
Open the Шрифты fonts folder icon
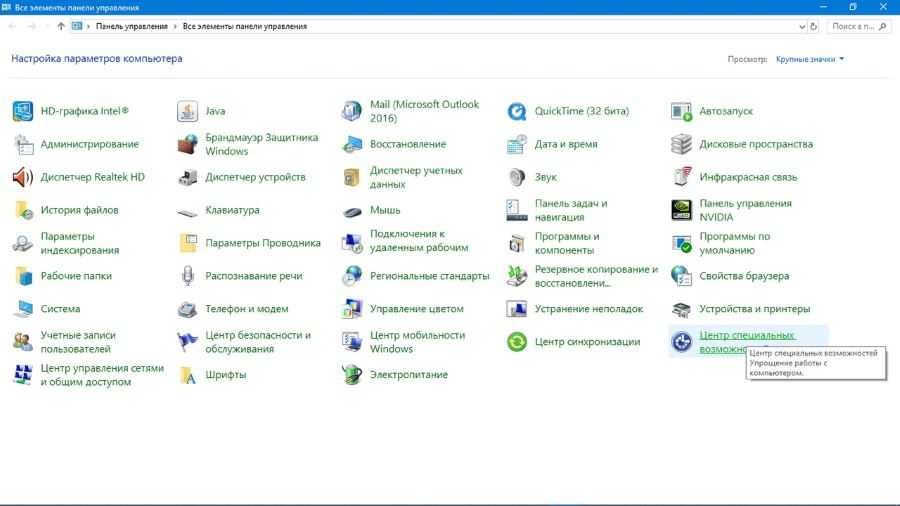(187, 375)
